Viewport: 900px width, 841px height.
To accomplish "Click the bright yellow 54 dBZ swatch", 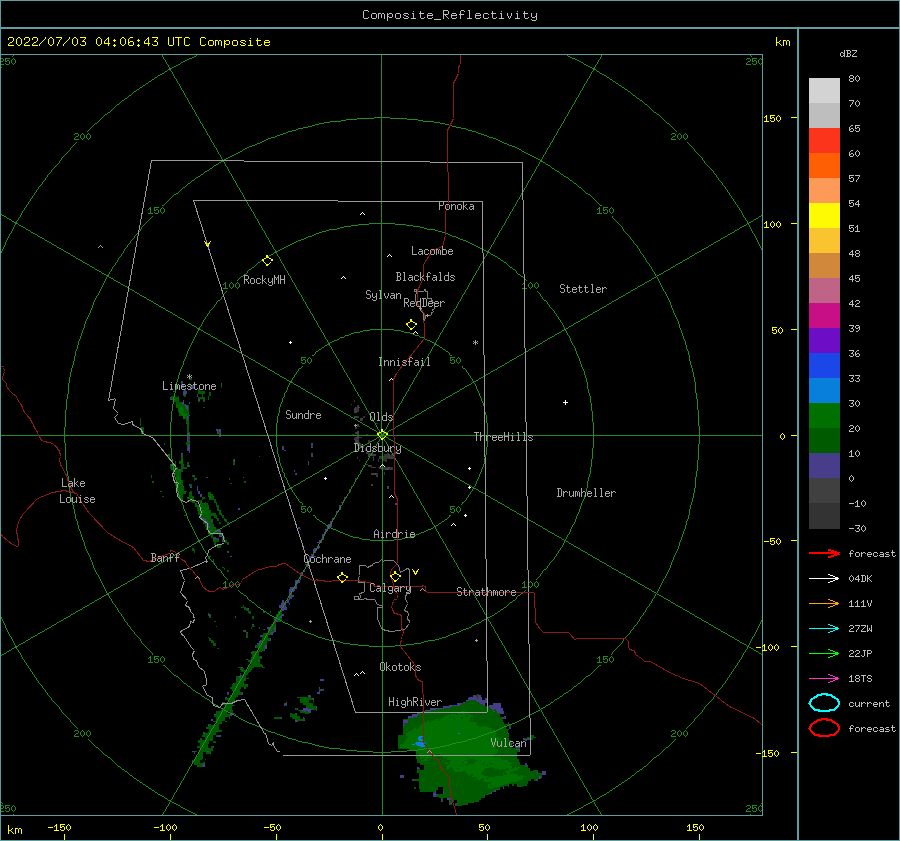I will pyautogui.click(x=824, y=216).
